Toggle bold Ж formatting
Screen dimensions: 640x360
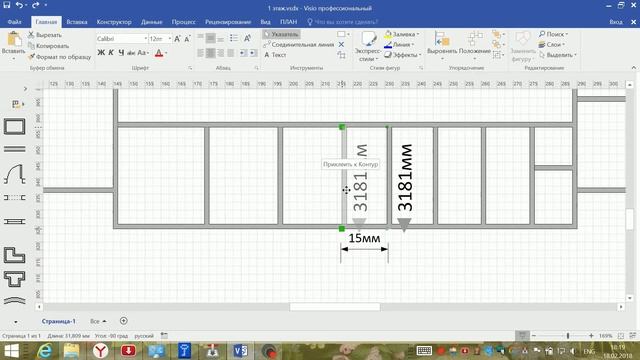[101, 53]
